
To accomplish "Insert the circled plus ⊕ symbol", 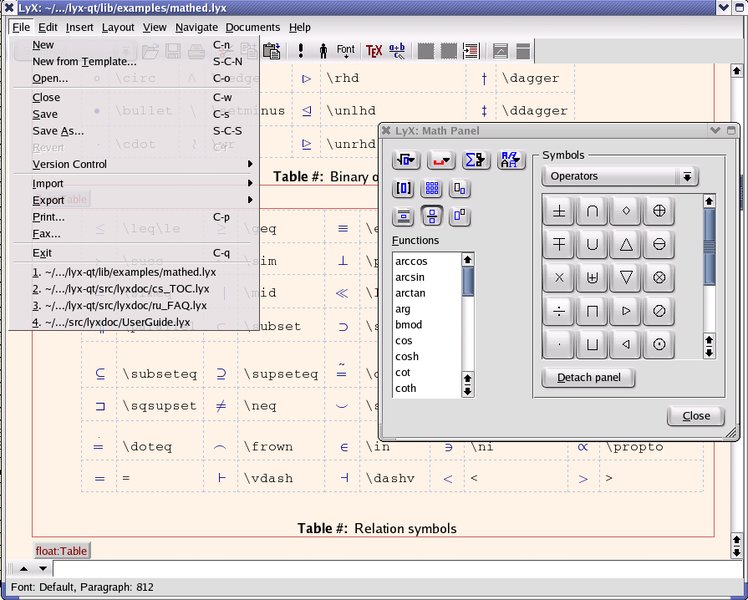I will pyautogui.click(x=659, y=210).
